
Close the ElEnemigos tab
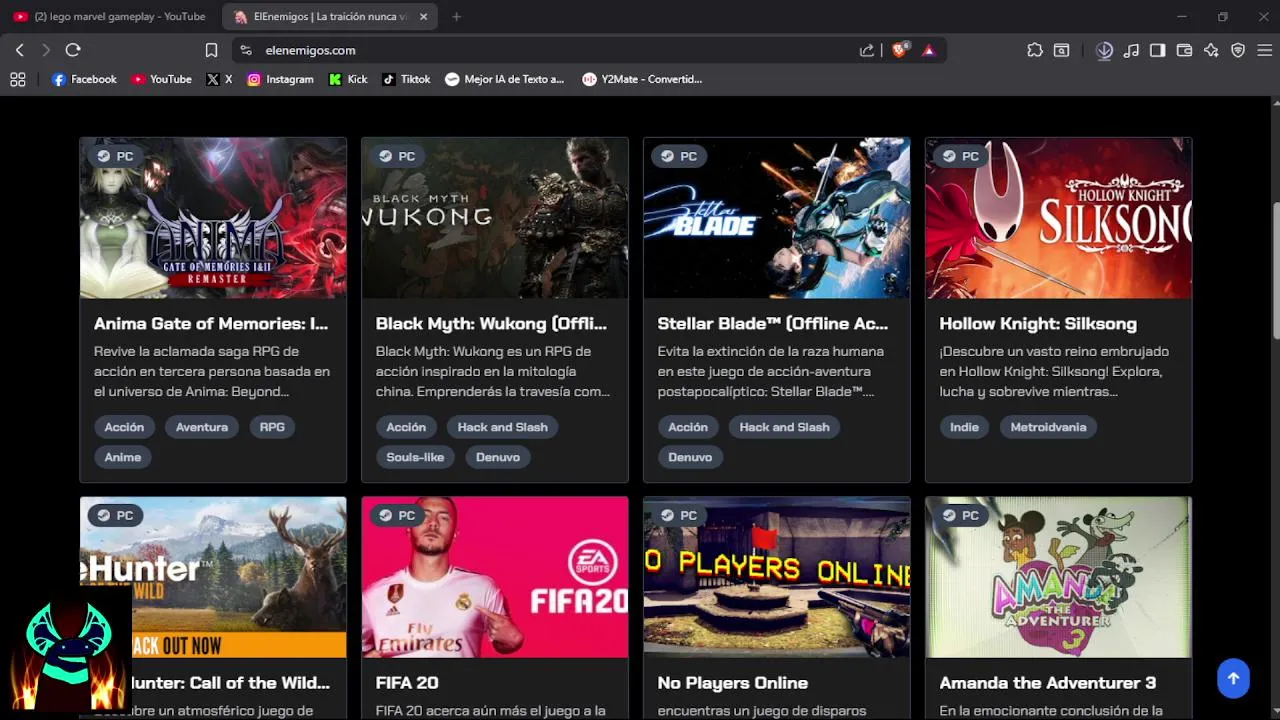point(424,17)
